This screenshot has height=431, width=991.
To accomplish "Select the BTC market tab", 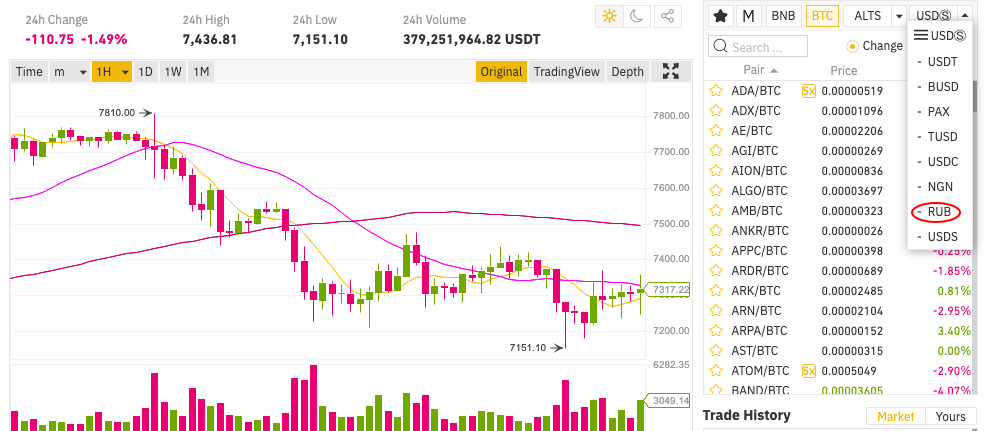I will [x=822, y=16].
